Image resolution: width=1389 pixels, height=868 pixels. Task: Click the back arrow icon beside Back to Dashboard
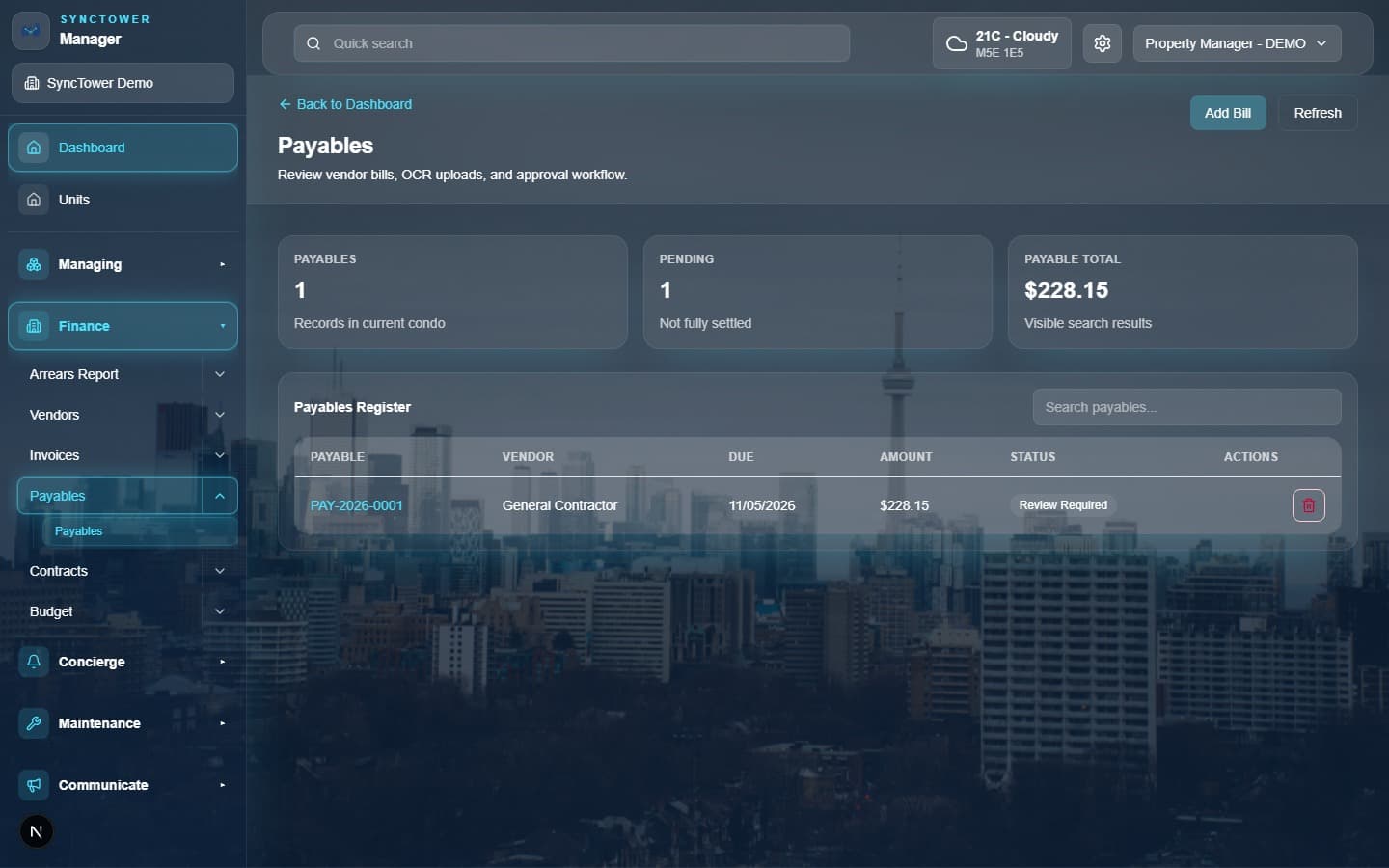click(285, 104)
